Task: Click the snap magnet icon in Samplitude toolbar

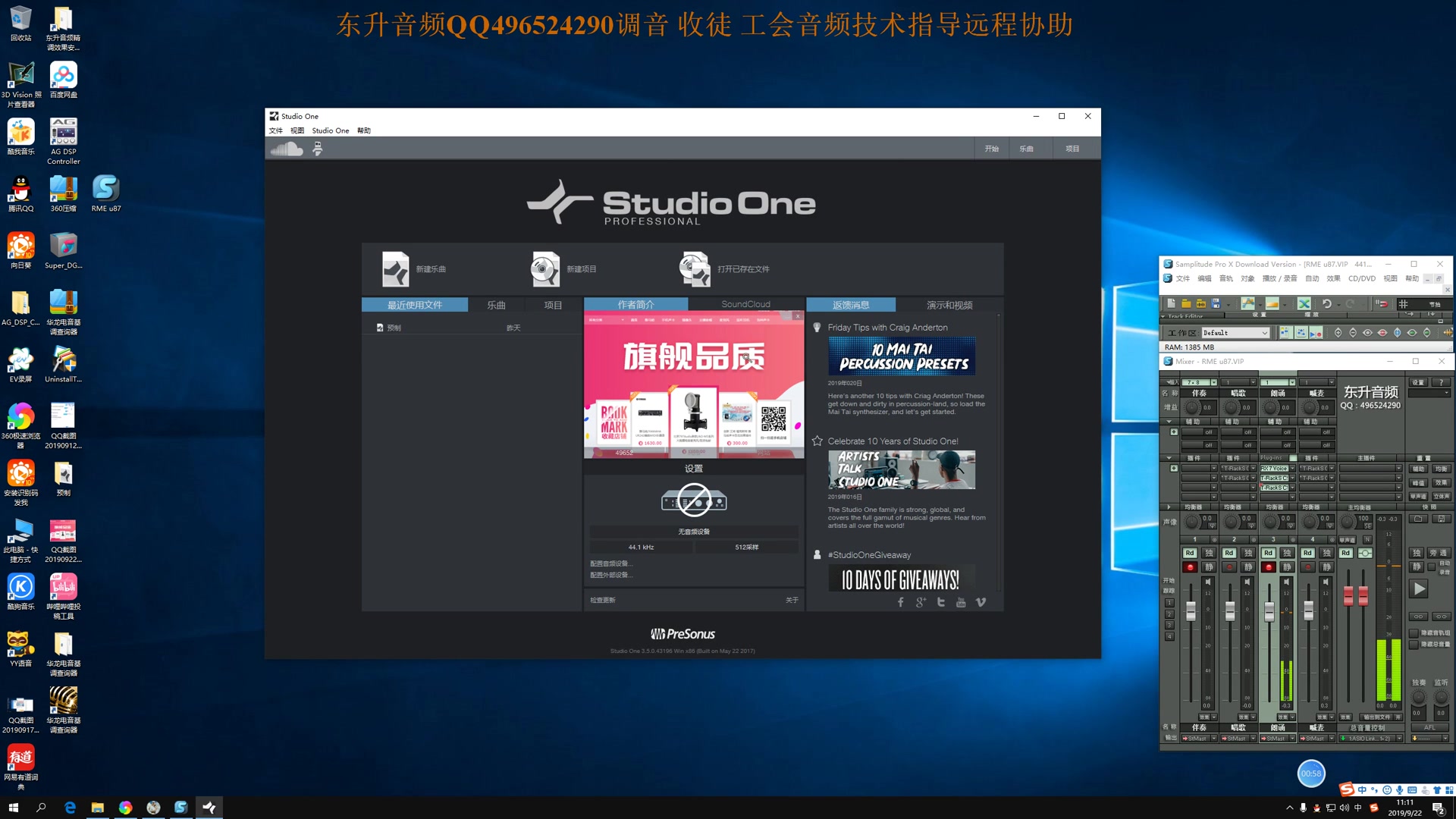Action: (1382, 303)
